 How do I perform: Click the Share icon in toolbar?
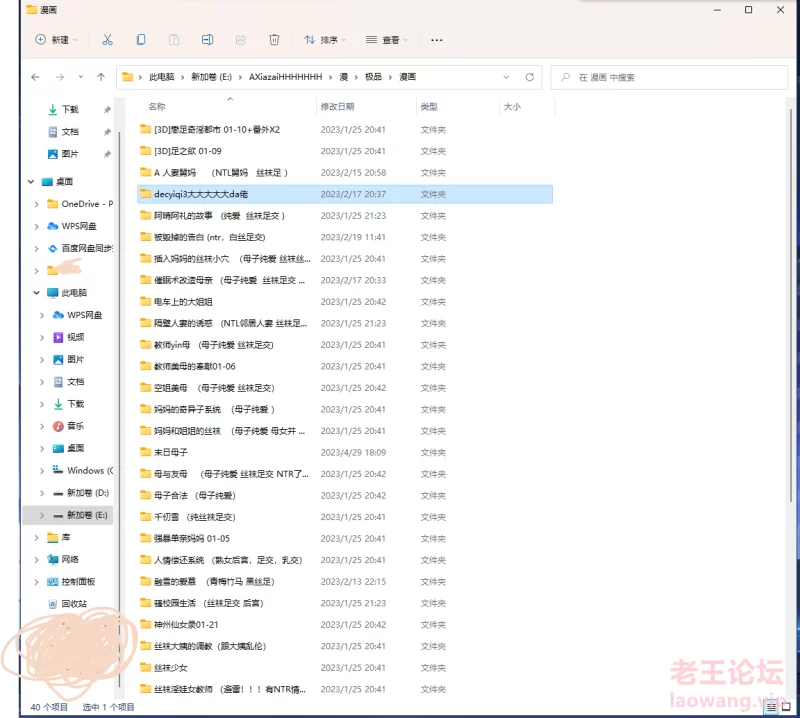pyautogui.click(x=241, y=40)
